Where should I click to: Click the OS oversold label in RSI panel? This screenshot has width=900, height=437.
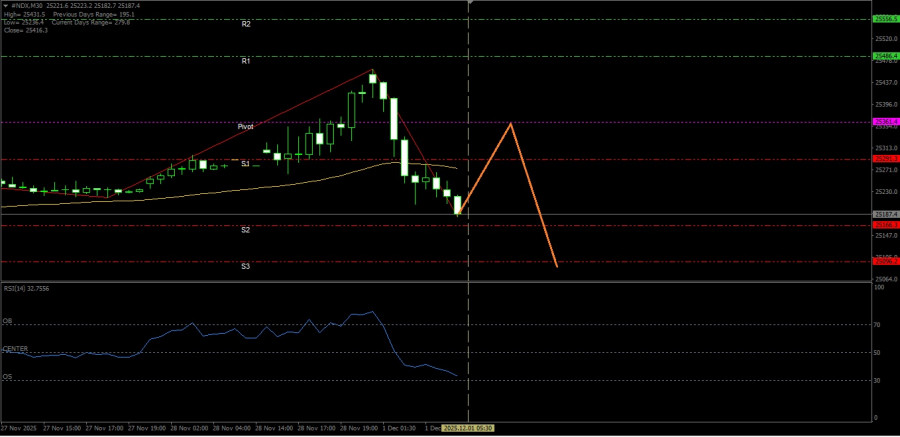click(x=6, y=377)
